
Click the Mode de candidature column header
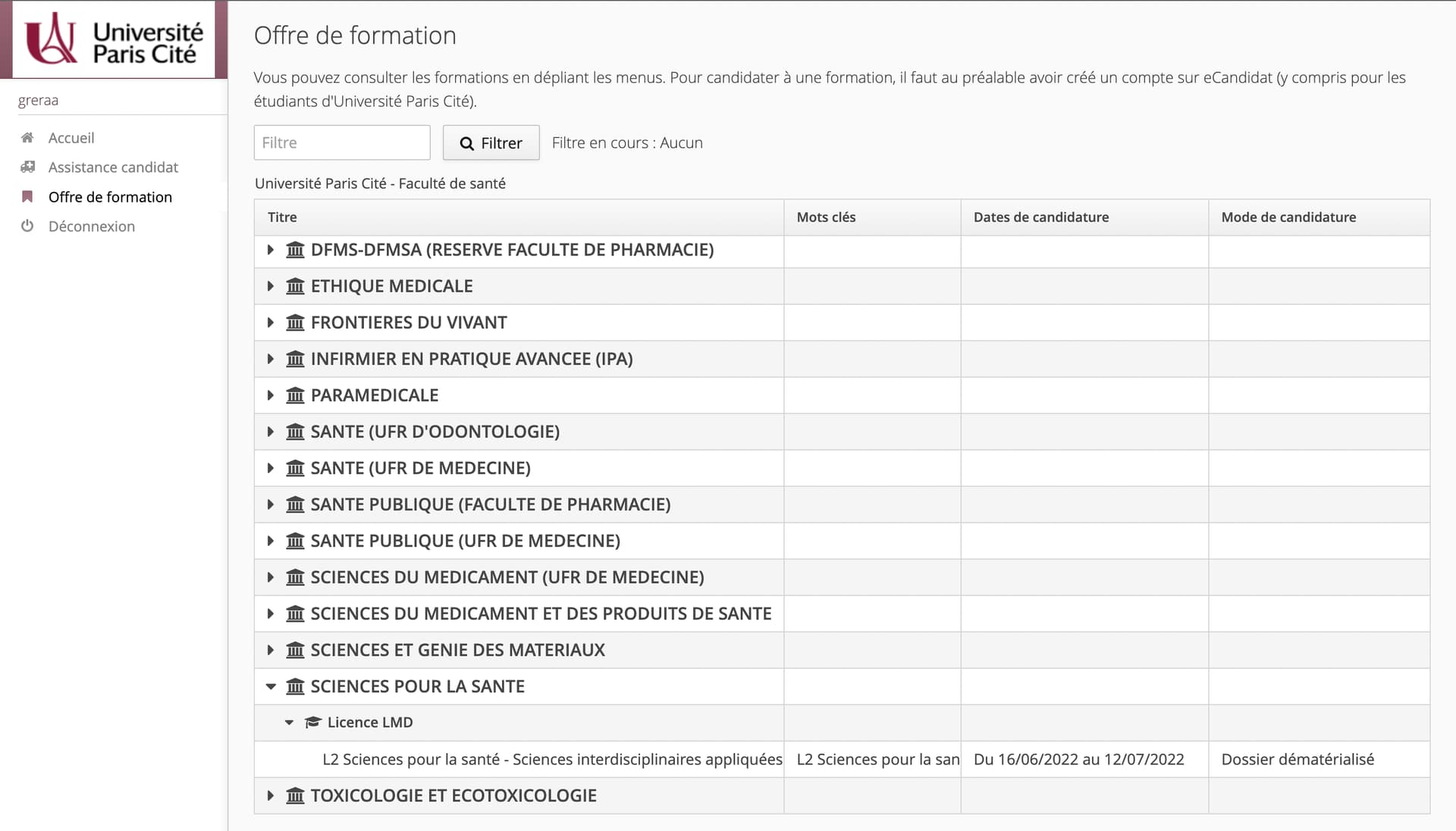1319,217
